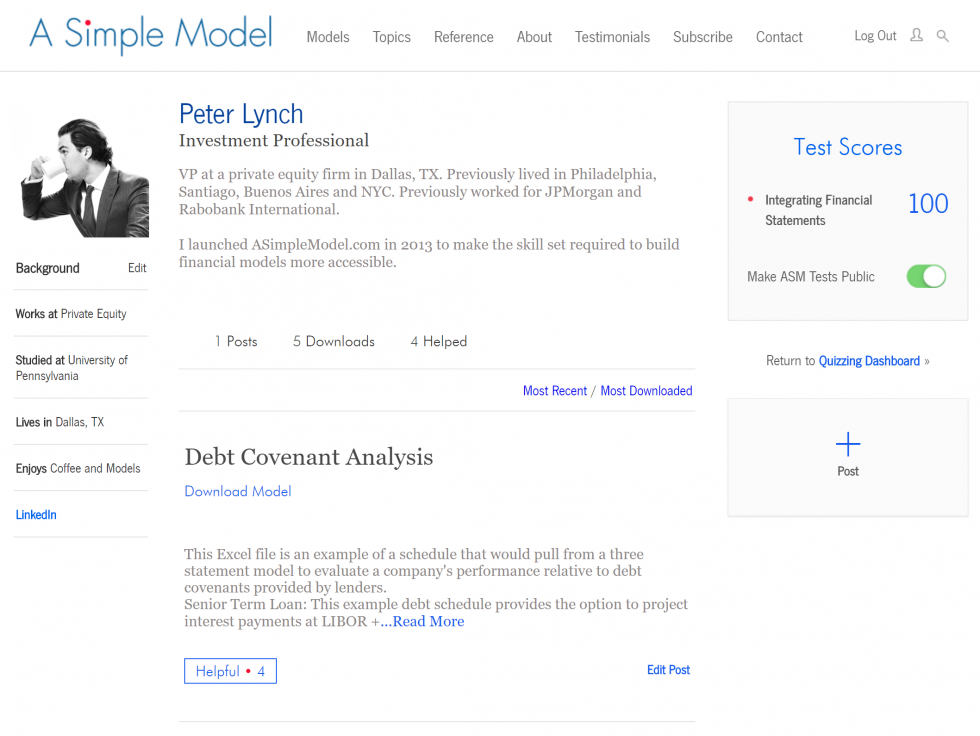980x736 pixels.
Task: Open the Contact page
Action: tap(778, 37)
